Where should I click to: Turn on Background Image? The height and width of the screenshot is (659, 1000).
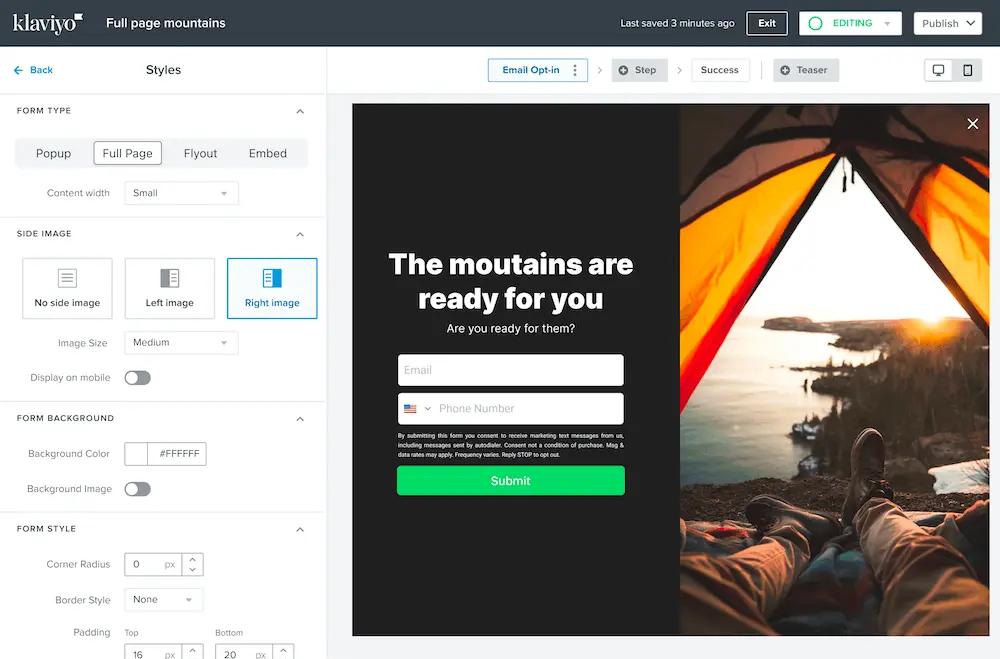(x=137, y=488)
